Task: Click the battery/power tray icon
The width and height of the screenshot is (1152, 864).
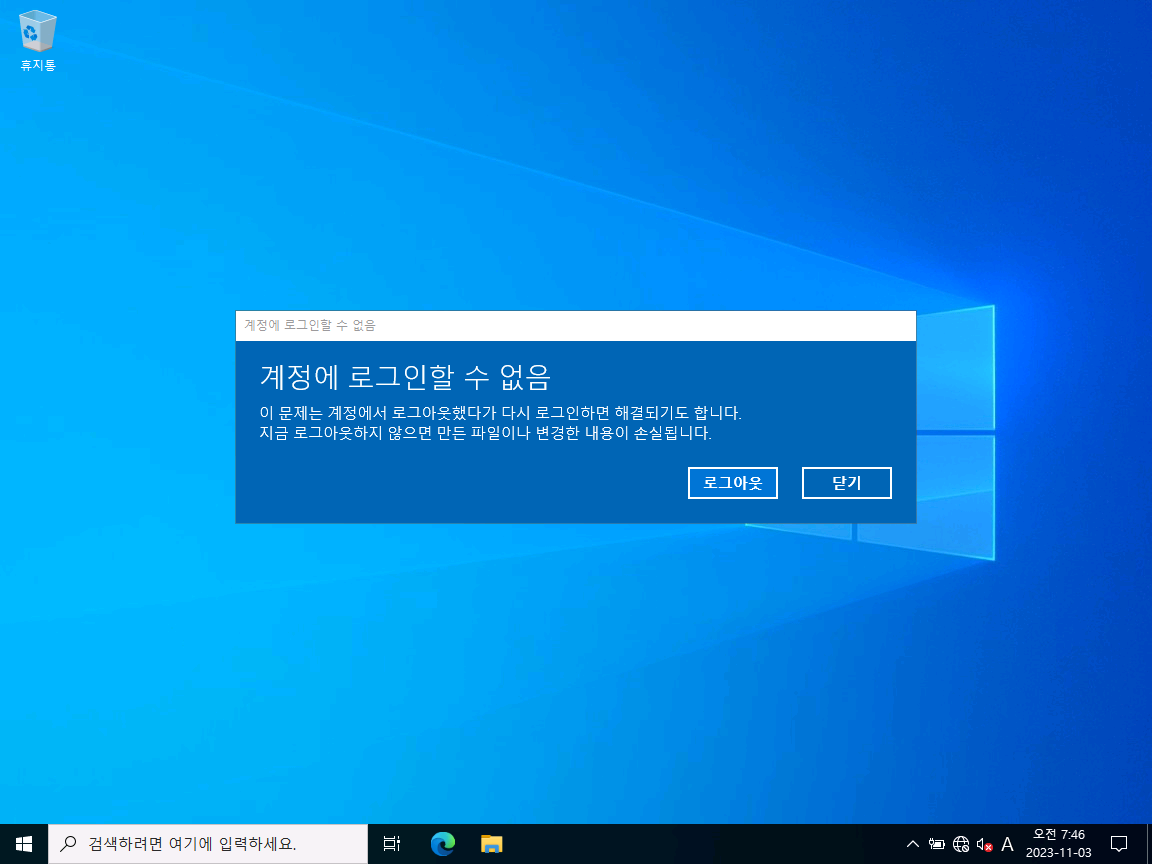Action: [937, 844]
